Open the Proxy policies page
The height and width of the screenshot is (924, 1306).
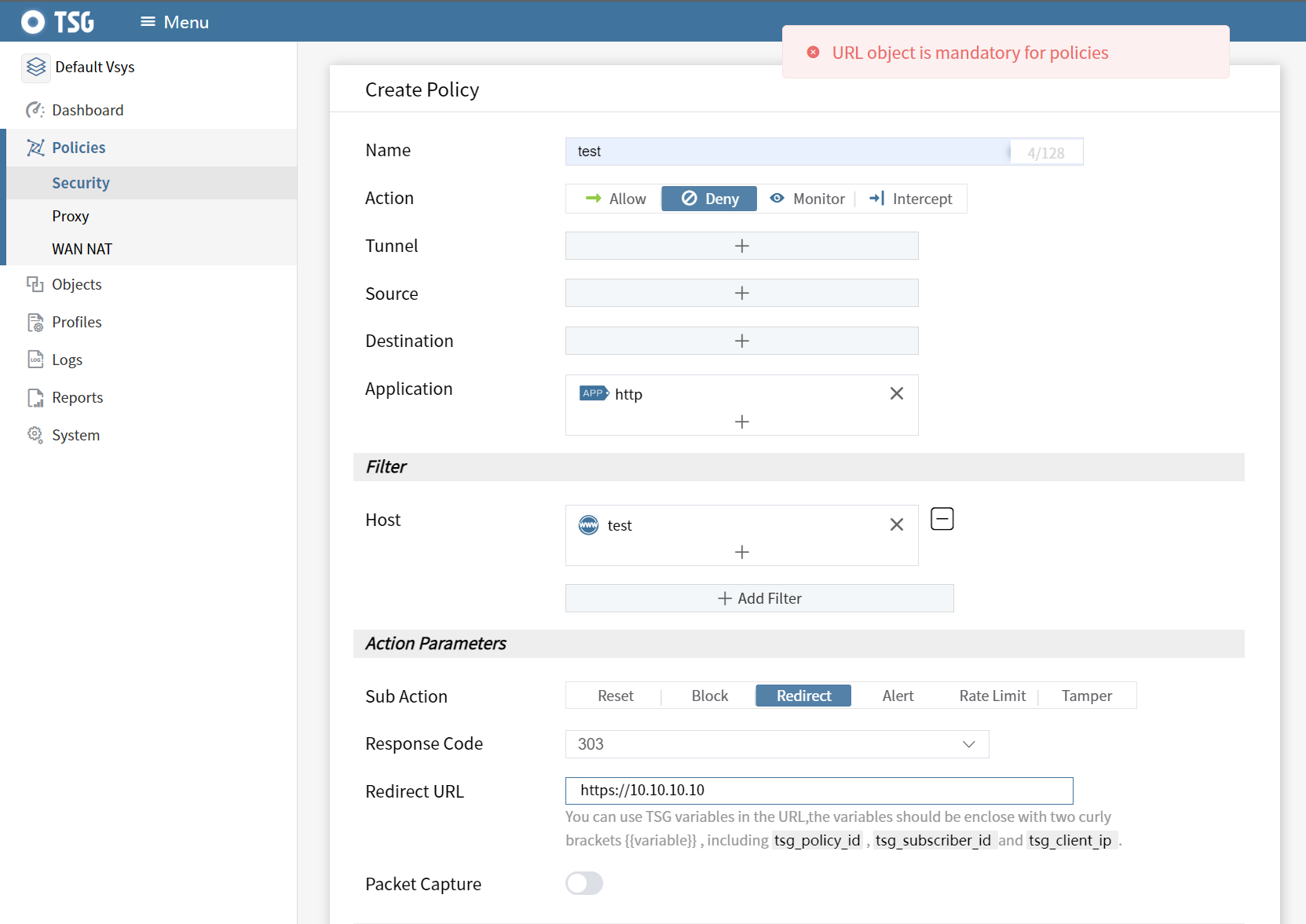point(71,216)
